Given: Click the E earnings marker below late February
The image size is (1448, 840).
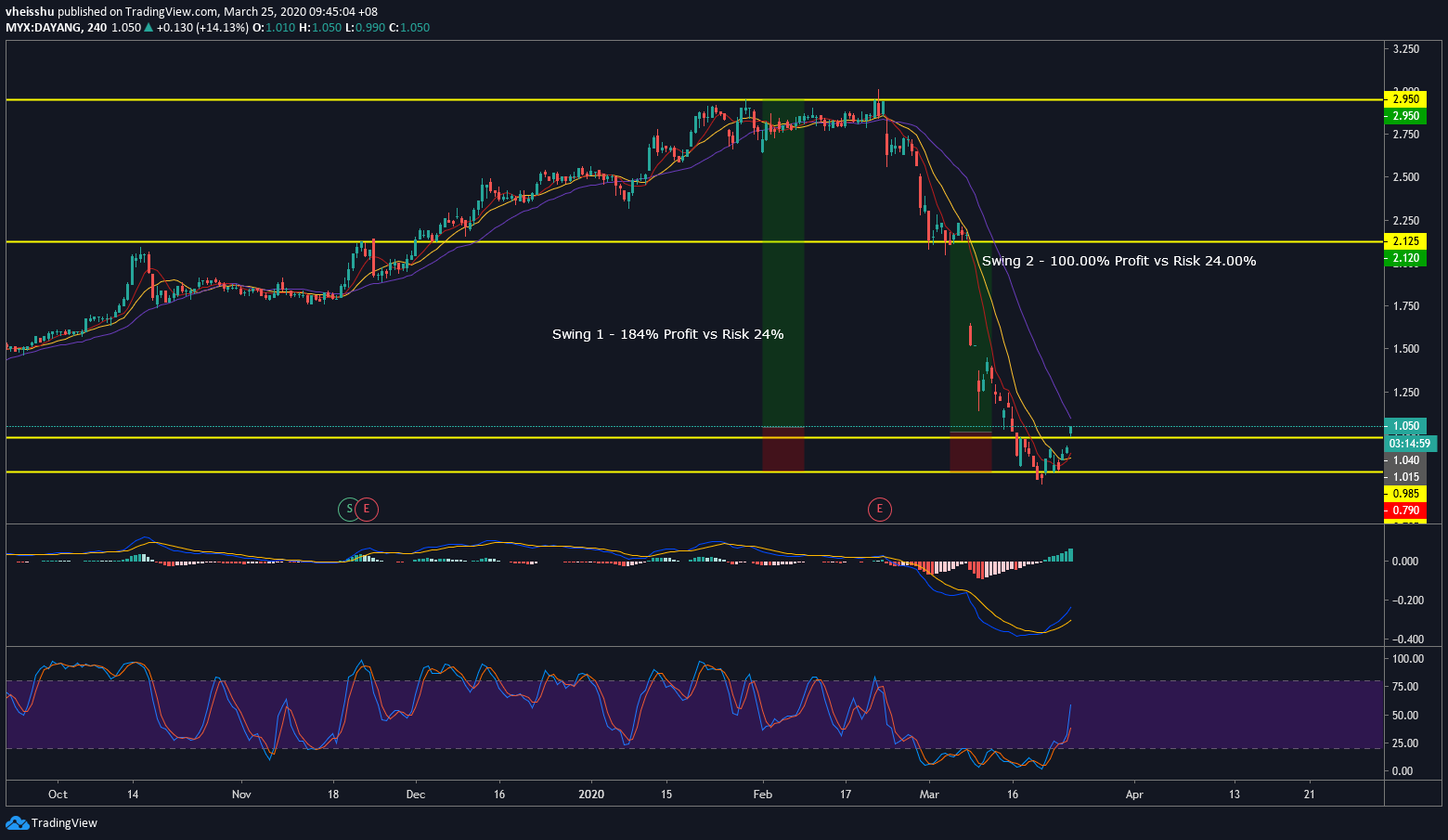Looking at the screenshot, I should (x=879, y=509).
